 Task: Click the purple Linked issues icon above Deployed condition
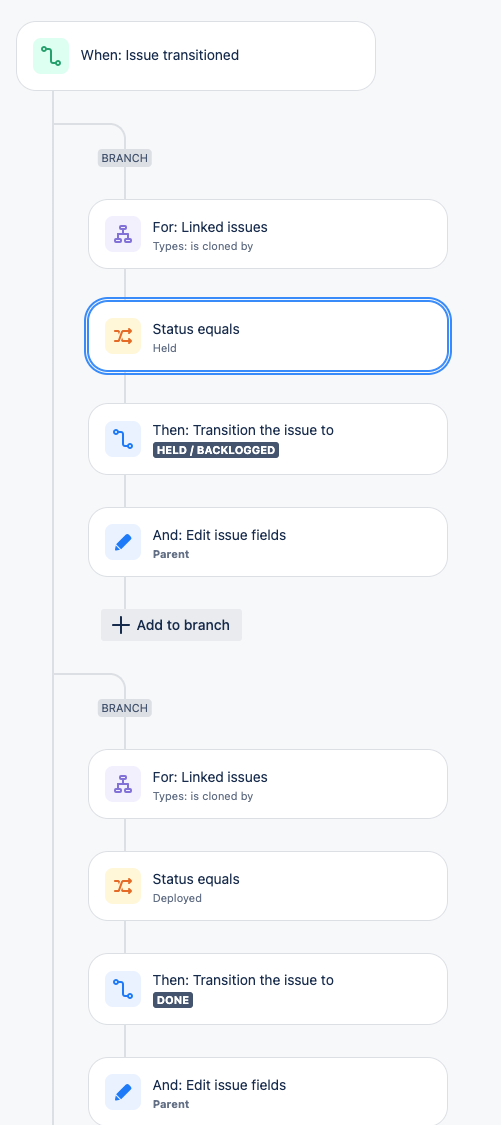pos(123,784)
